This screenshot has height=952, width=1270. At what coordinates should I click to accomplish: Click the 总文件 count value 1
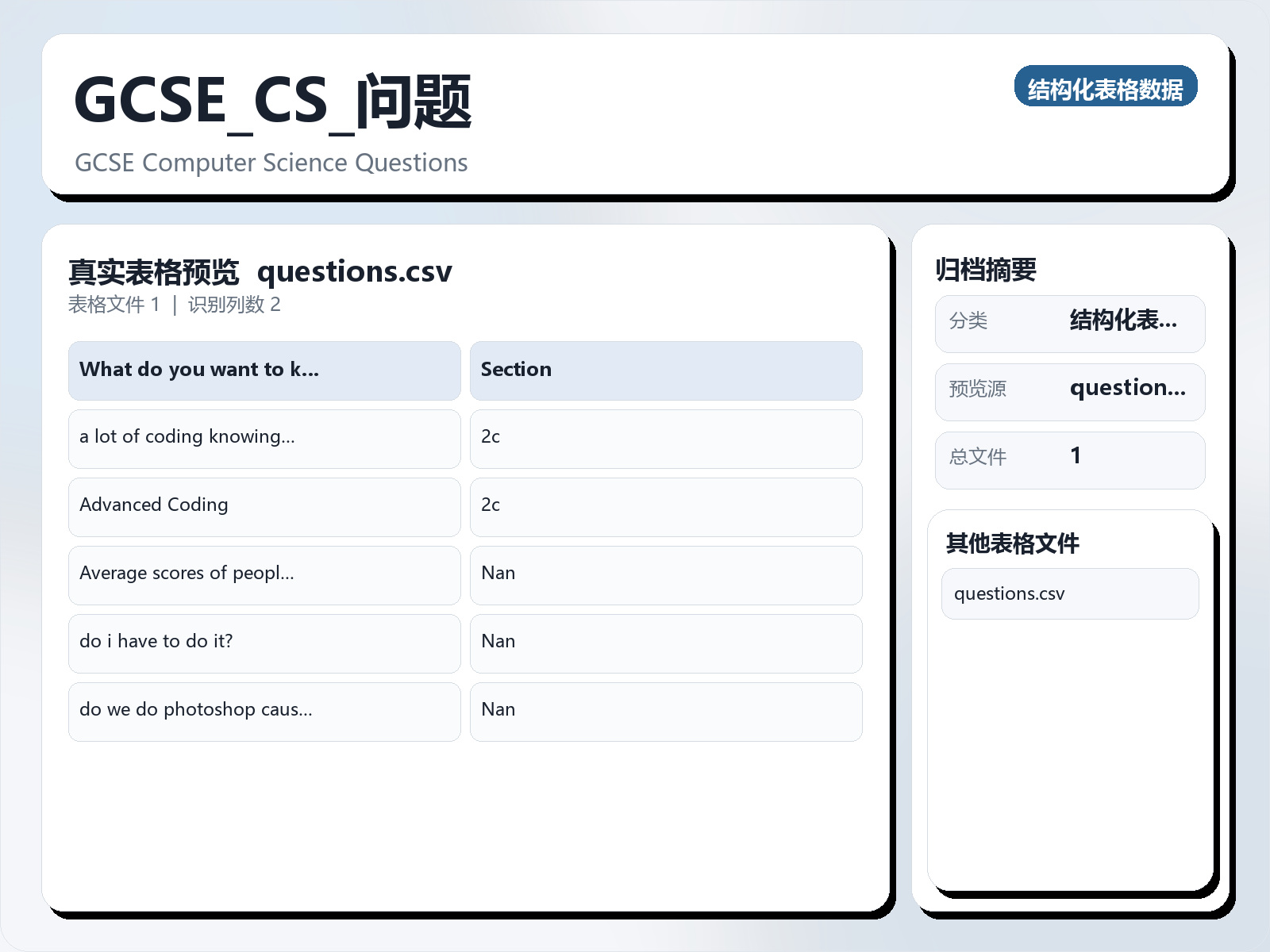pos(1076,456)
